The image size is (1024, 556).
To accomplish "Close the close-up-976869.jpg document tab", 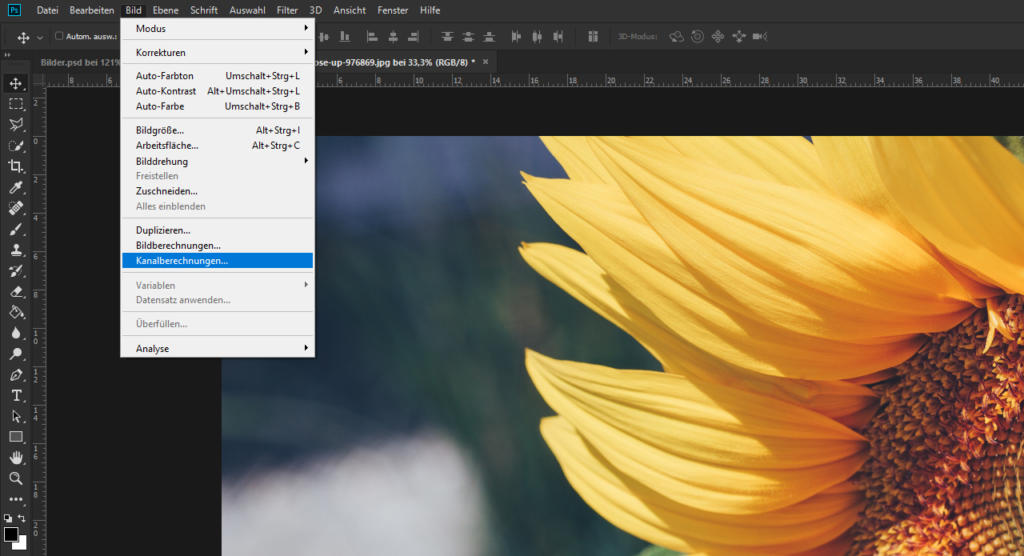I will coord(485,61).
